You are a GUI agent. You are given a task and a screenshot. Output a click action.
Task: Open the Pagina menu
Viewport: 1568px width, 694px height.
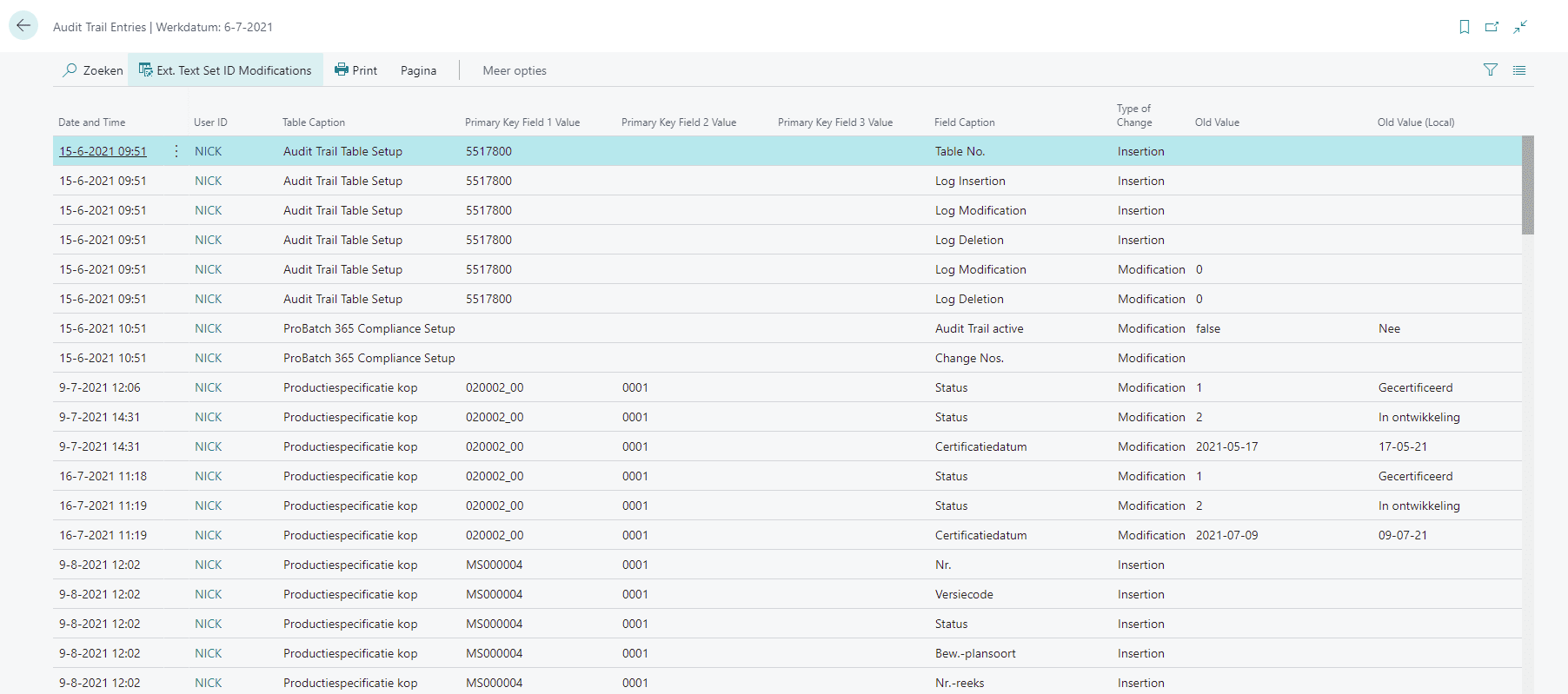click(x=418, y=70)
